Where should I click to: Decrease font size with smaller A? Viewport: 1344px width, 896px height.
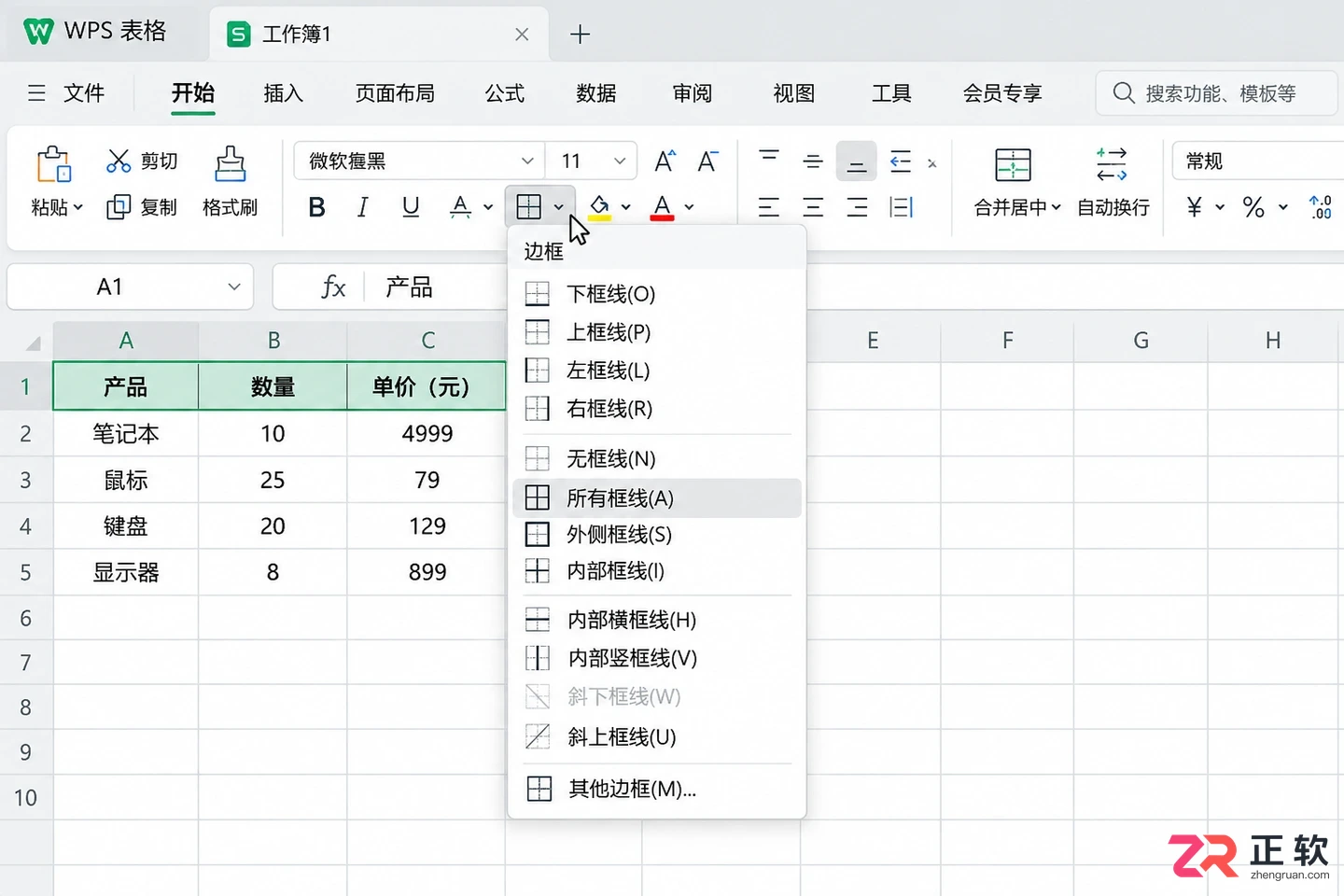pos(707,161)
